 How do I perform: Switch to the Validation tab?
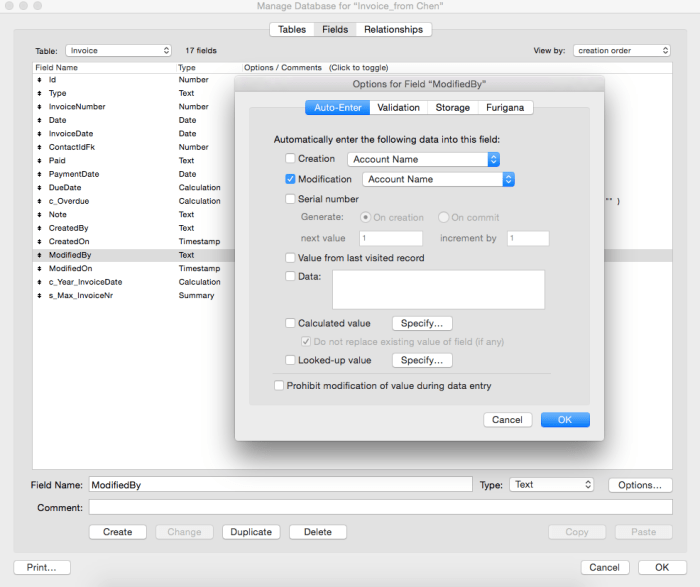(398, 108)
